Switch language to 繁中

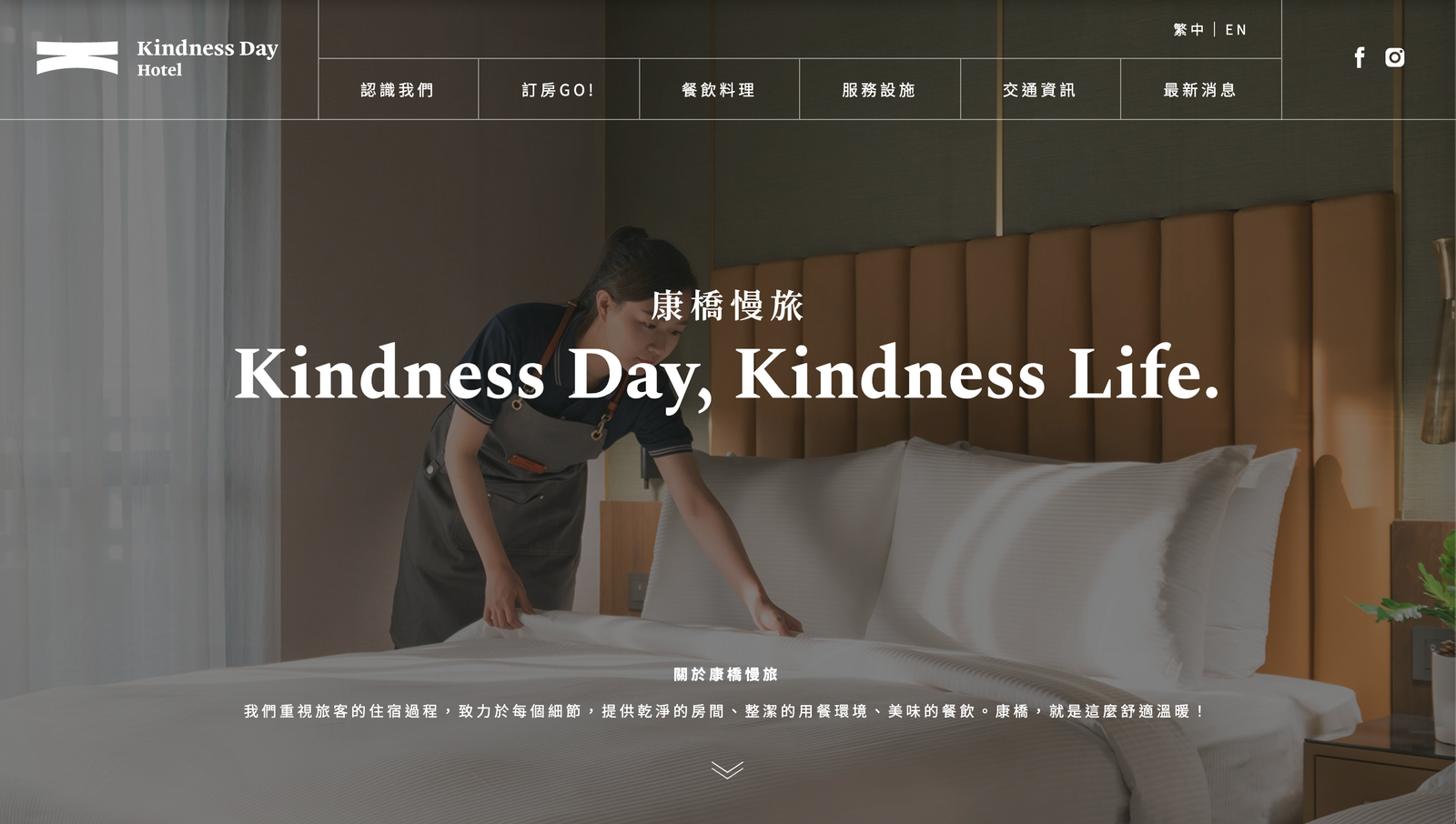pyautogui.click(x=1188, y=30)
